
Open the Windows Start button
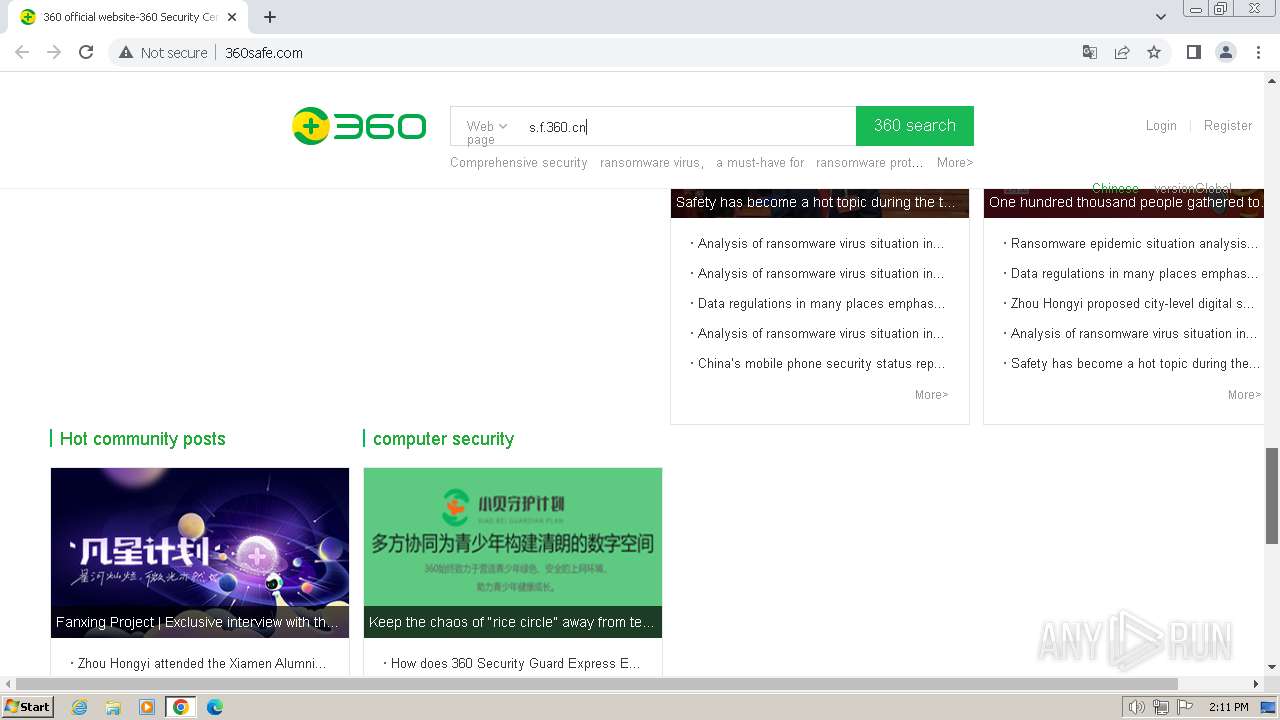click(27, 707)
